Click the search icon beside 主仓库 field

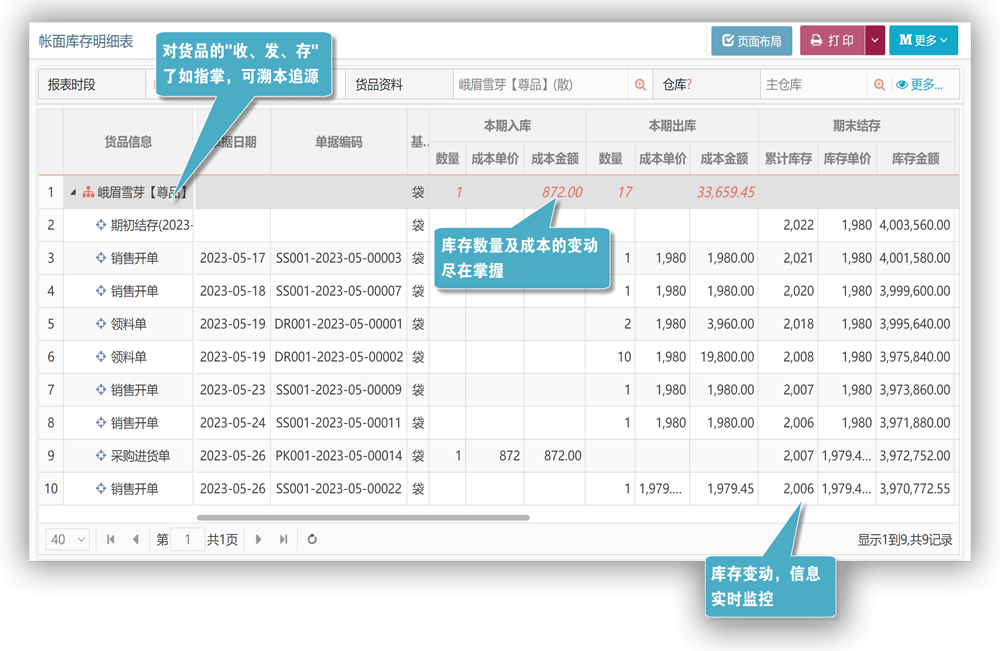click(x=879, y=85)
